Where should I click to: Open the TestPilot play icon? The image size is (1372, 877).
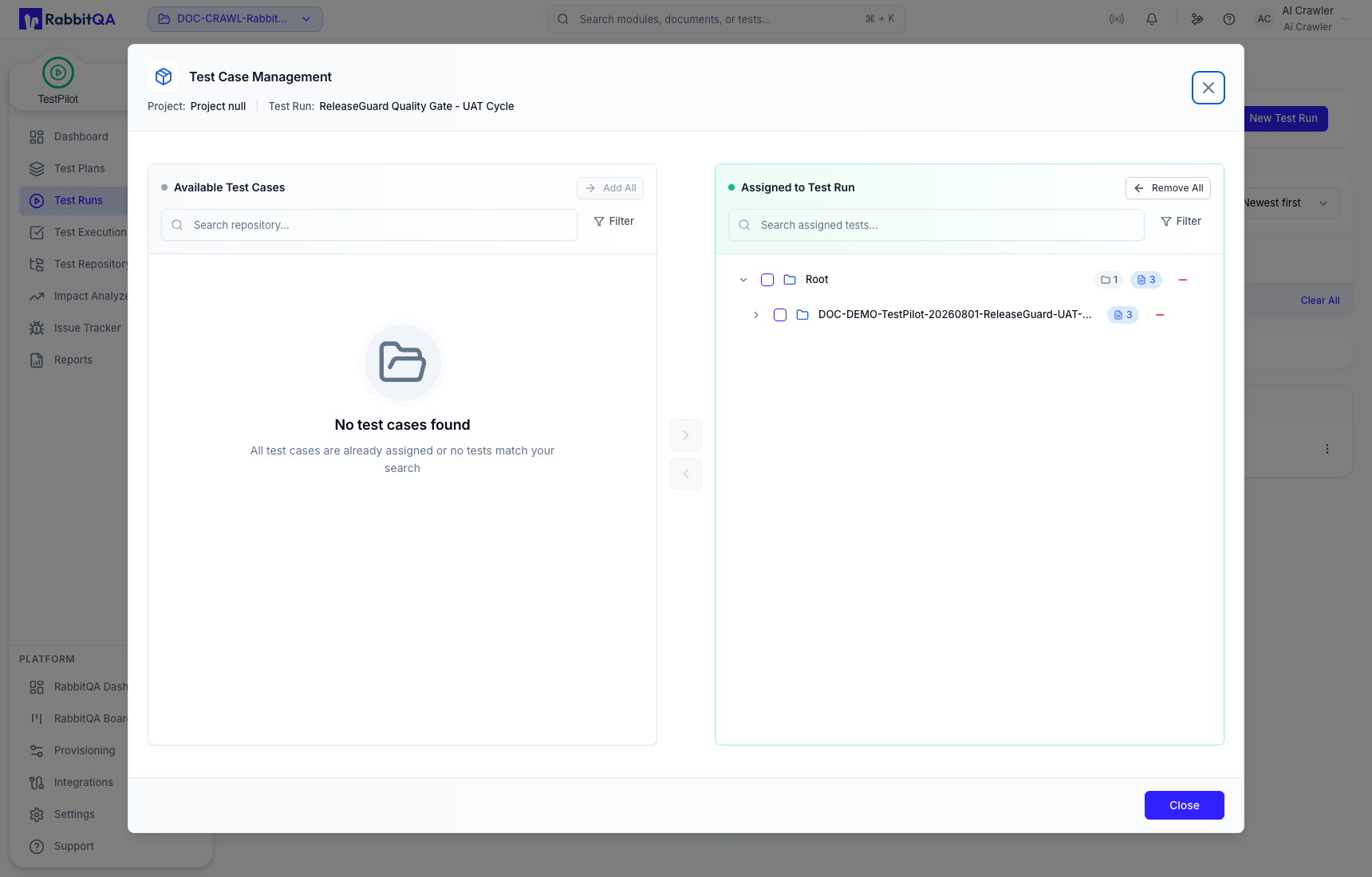click(x=58, y=73)
